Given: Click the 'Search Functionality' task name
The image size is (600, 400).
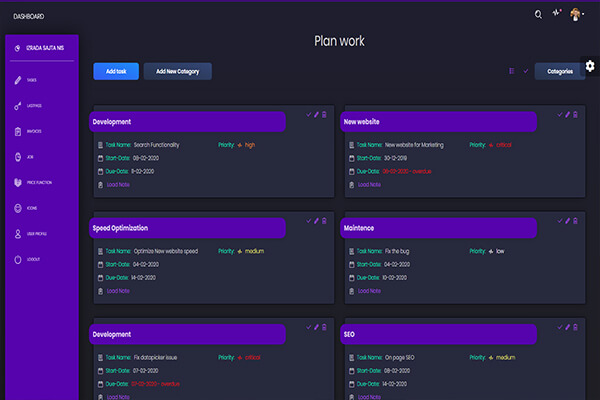Looking at the screenshot, I should tap(157, 145).
